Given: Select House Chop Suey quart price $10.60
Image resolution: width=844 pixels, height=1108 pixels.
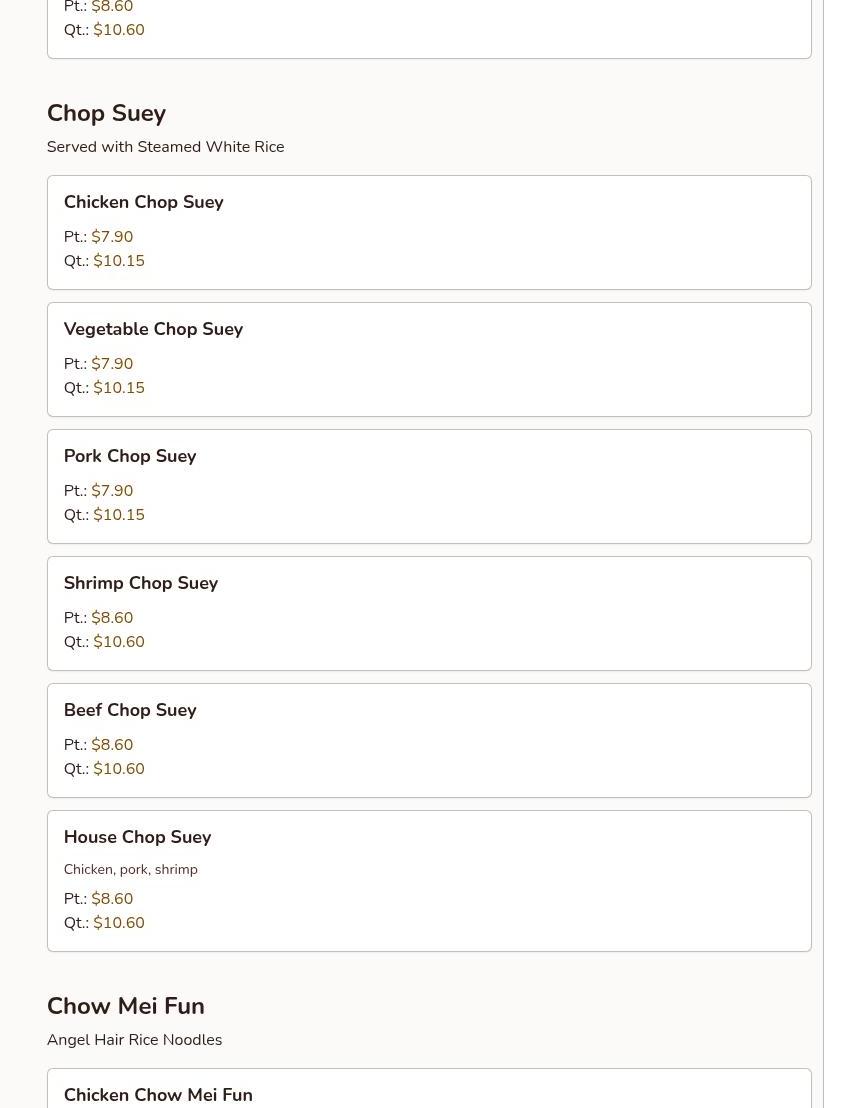Looking at the screenshot, I should tap(119, 923).
